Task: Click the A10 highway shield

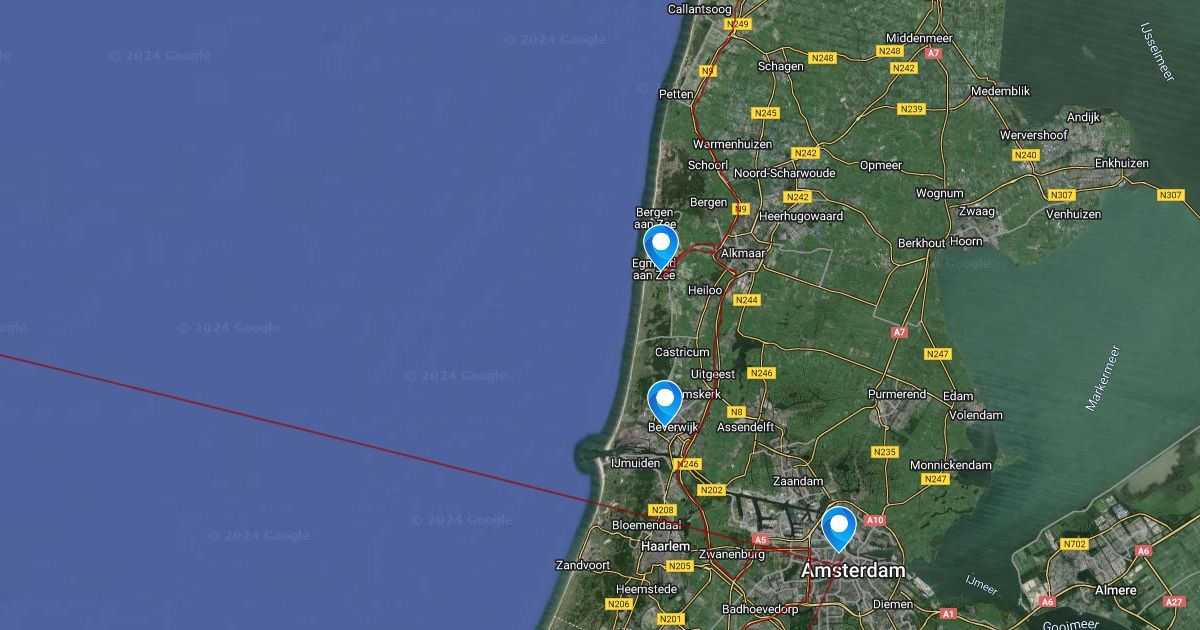Action: pos(875,520)
